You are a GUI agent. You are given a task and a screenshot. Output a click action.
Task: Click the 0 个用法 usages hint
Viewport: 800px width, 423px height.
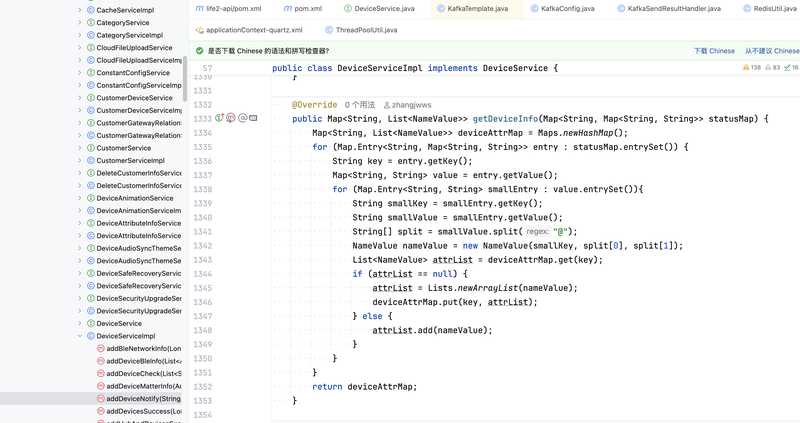[x=360, y=105]
